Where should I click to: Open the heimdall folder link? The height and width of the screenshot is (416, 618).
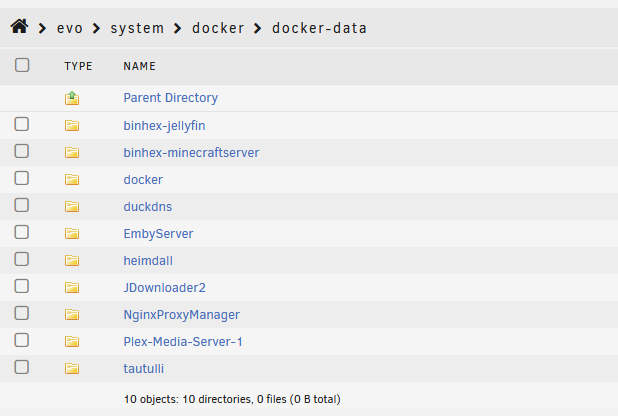[148, 261]
